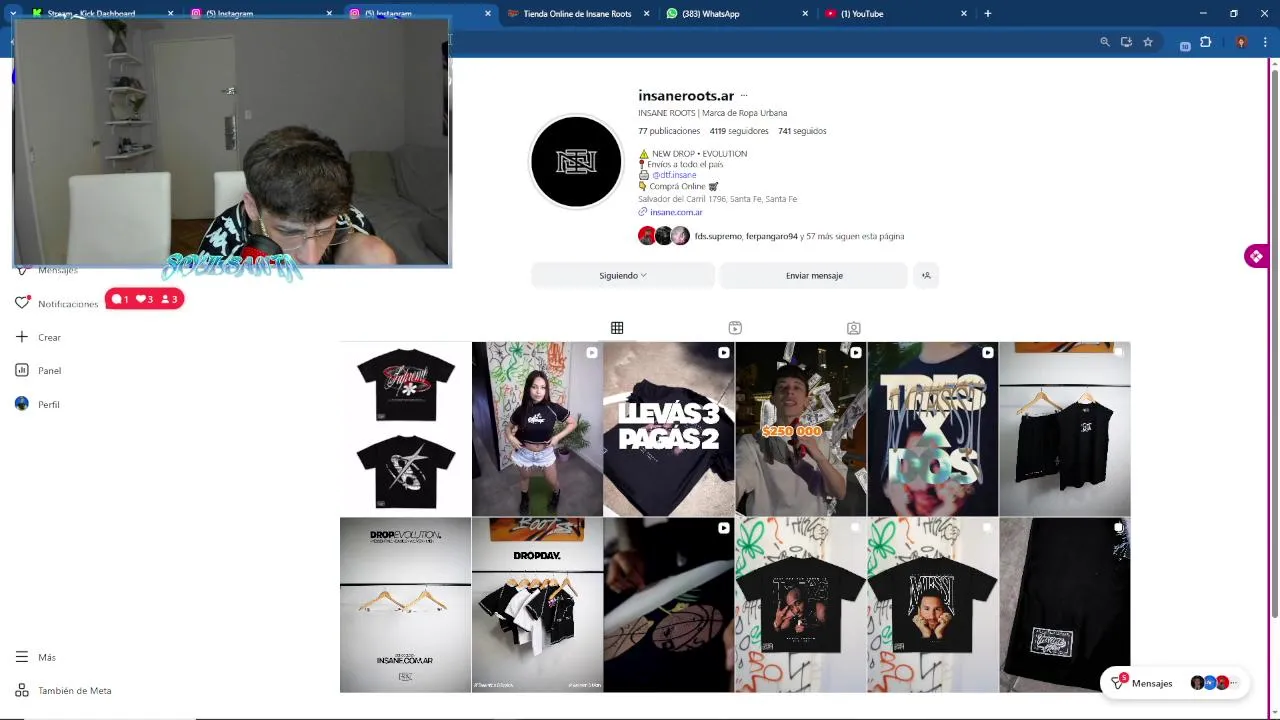Open También de Meta icon

22,690
